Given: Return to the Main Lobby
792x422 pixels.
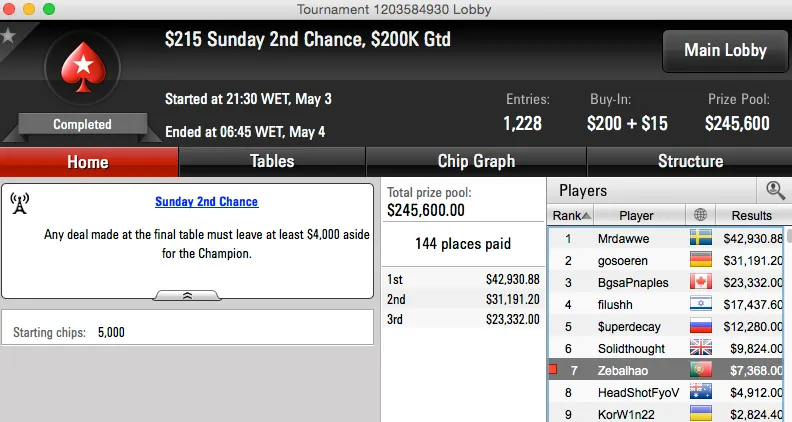Looking at the screenshot, I should tap(725, 50).
